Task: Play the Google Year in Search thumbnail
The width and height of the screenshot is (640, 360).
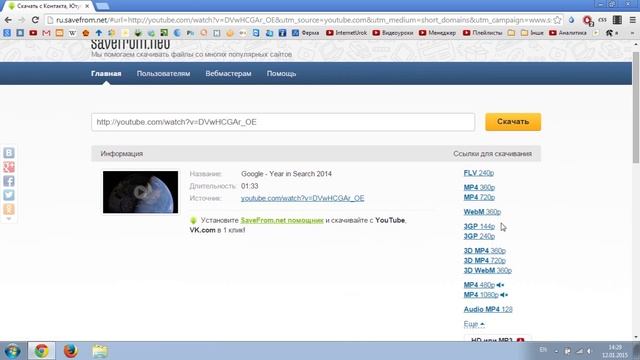Action: point(140,192)
